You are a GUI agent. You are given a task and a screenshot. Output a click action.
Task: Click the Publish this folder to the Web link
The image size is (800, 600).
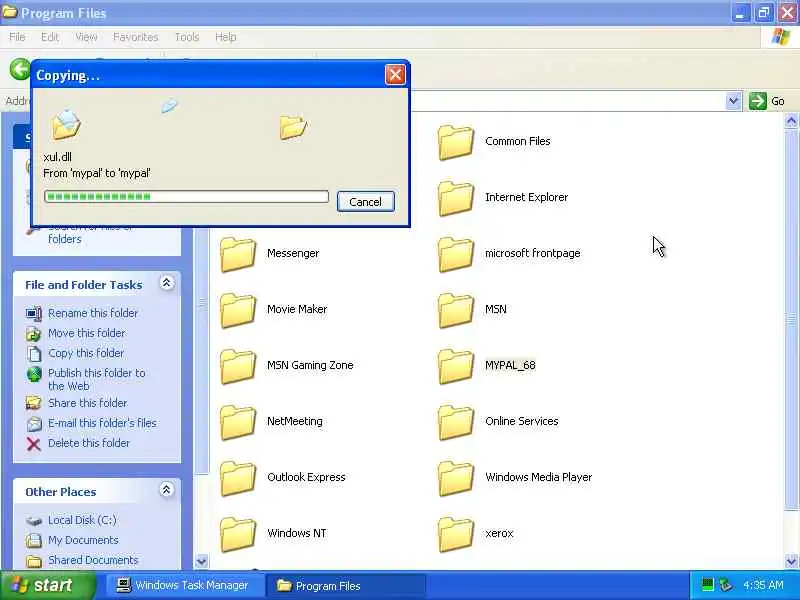tap(96, 380)
